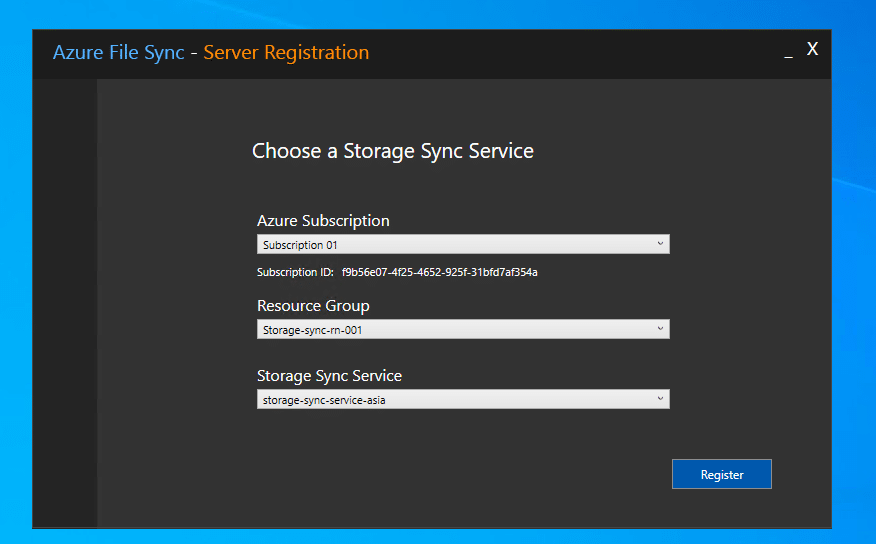The height and width of the screenshot is (544, 876).
Task: Click the Storage Sync Service field label
Action: (329, 376)
